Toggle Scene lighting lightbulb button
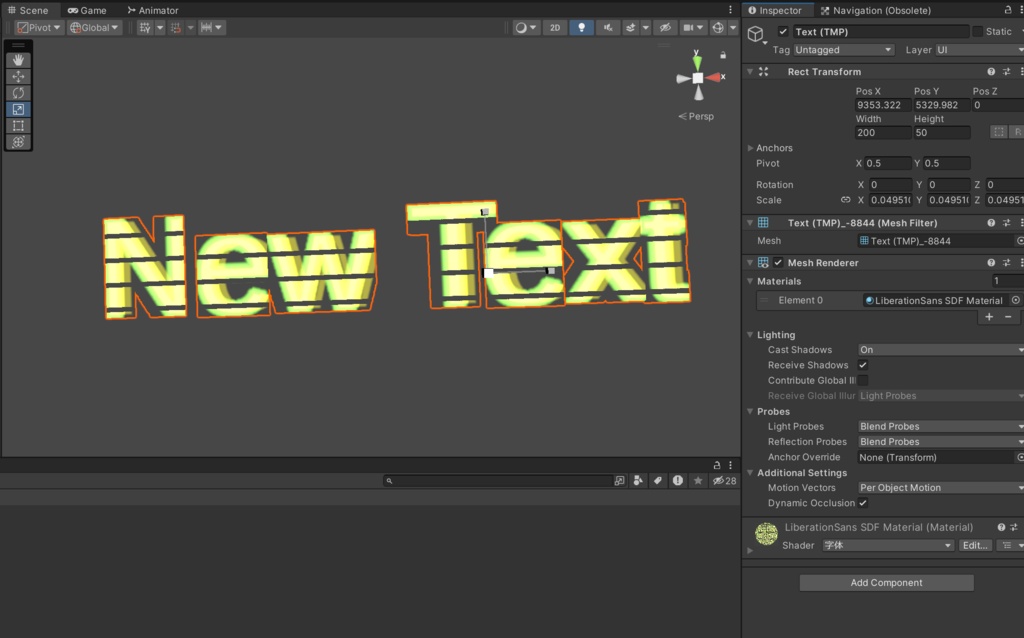 (x=581, y=27)
